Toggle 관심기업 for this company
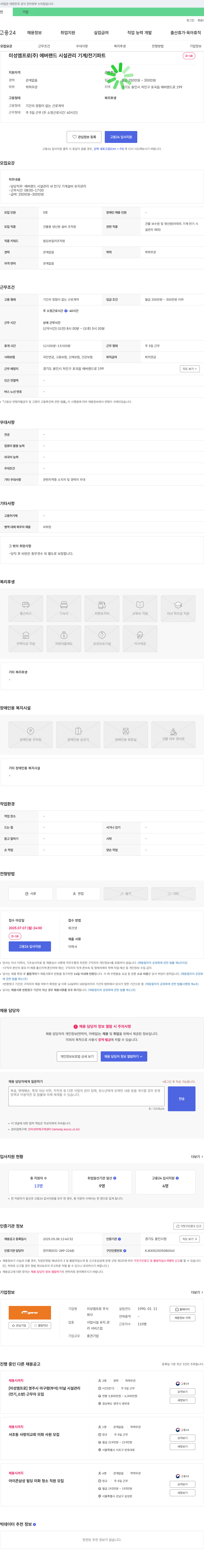The height and width of the screenshot is (1568, 204). point(19,1325)
